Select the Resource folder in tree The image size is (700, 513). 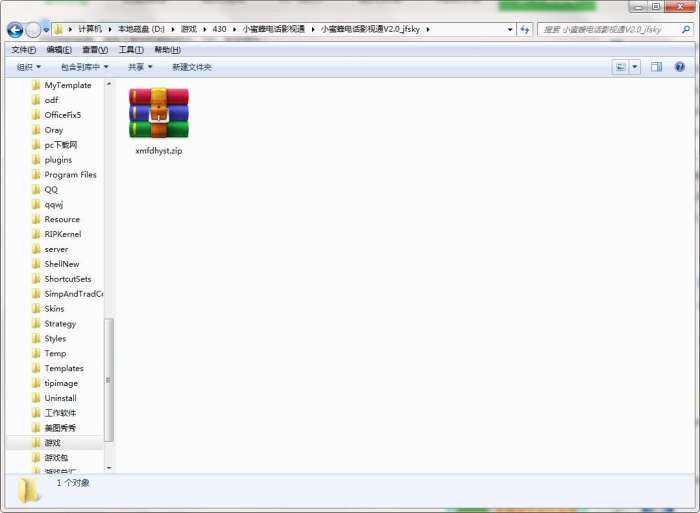(56, 219)
